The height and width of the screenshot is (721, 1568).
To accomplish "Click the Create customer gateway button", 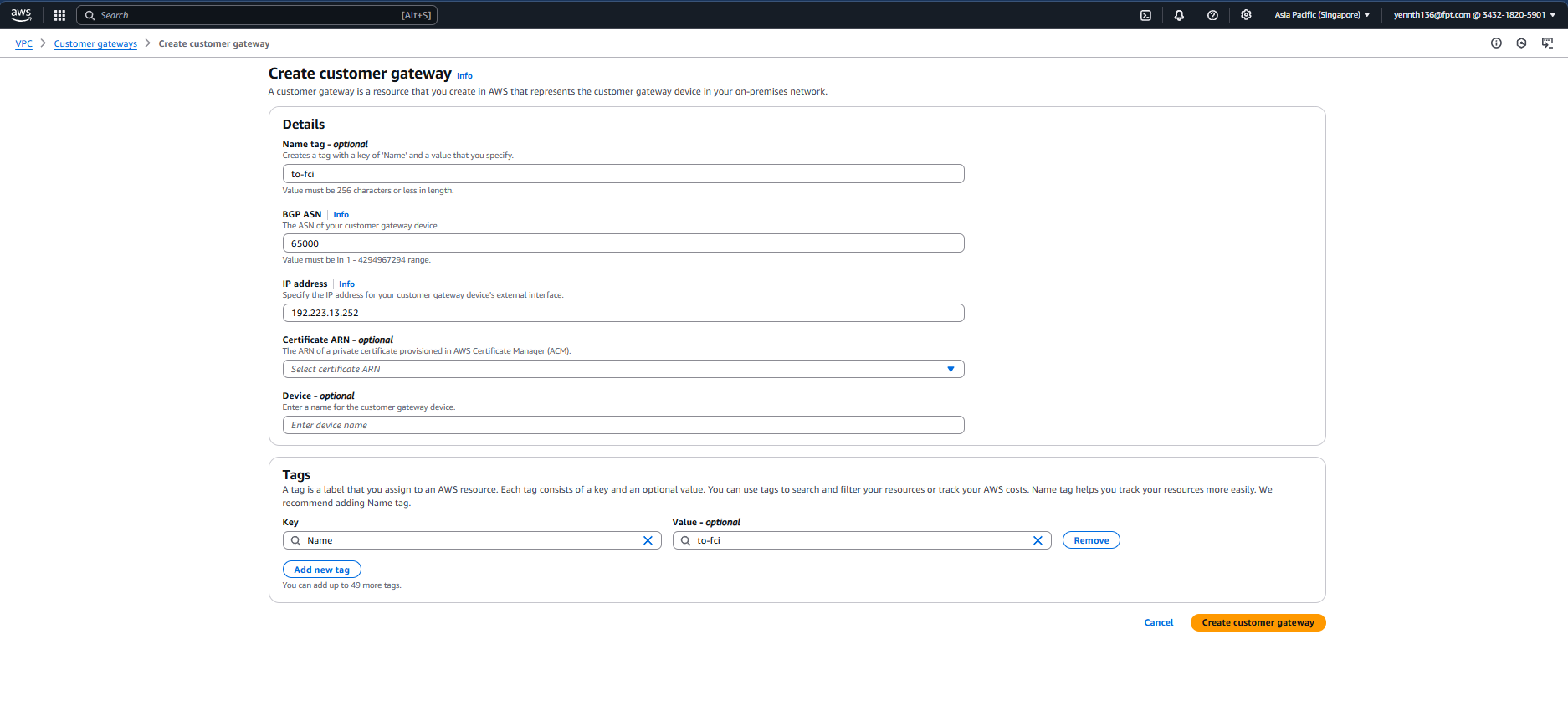I will 1258,622.
